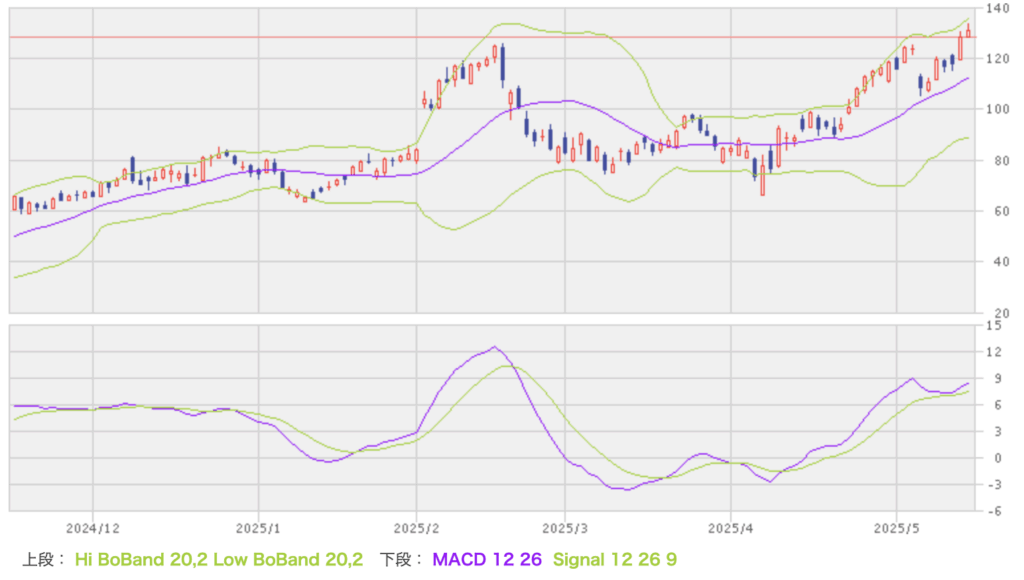This screenshot has width=1024, height=580.
Task: Click the 120 price axis label
Action: (998, 59)
